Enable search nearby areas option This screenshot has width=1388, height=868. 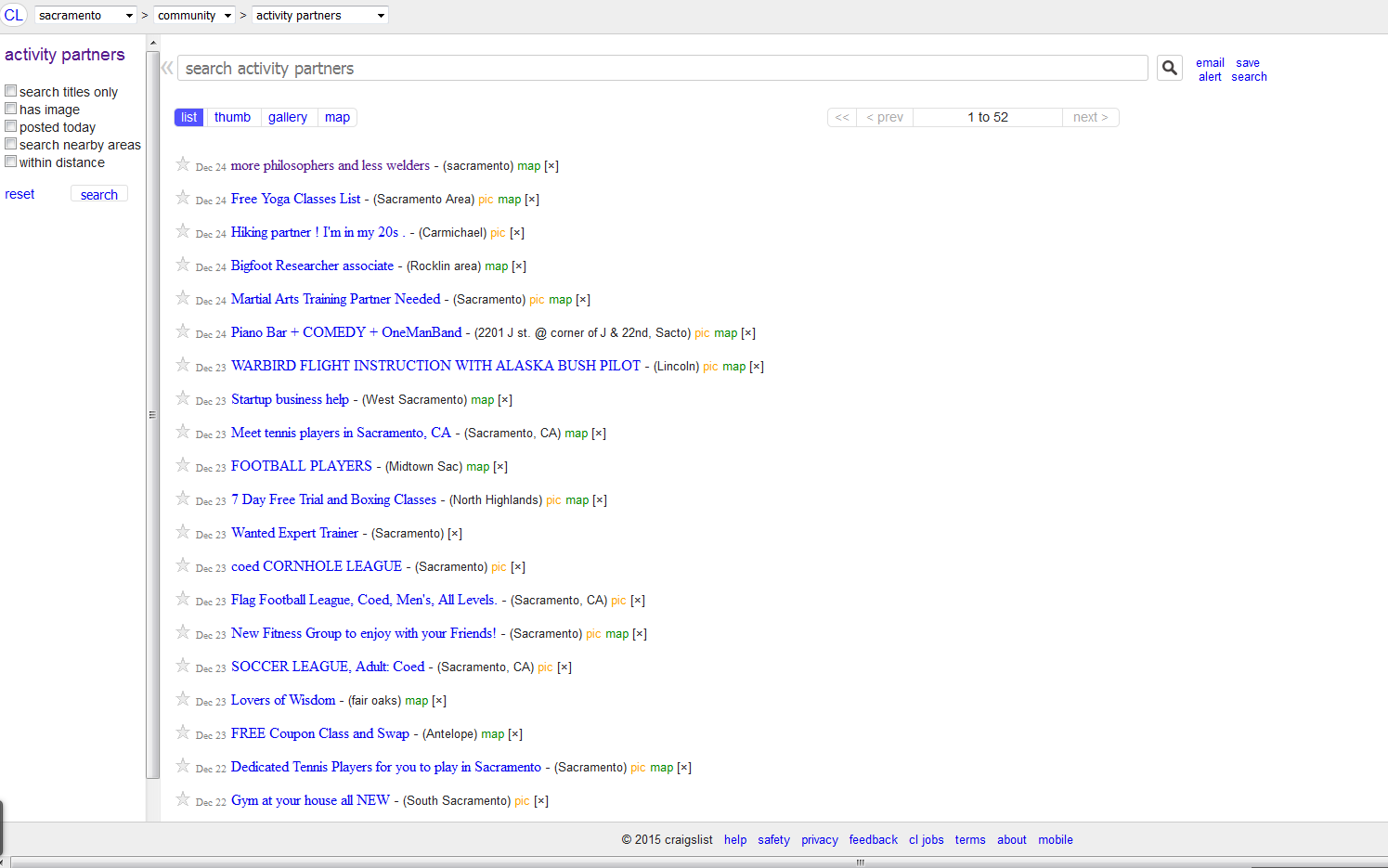[x=11, y=144]
